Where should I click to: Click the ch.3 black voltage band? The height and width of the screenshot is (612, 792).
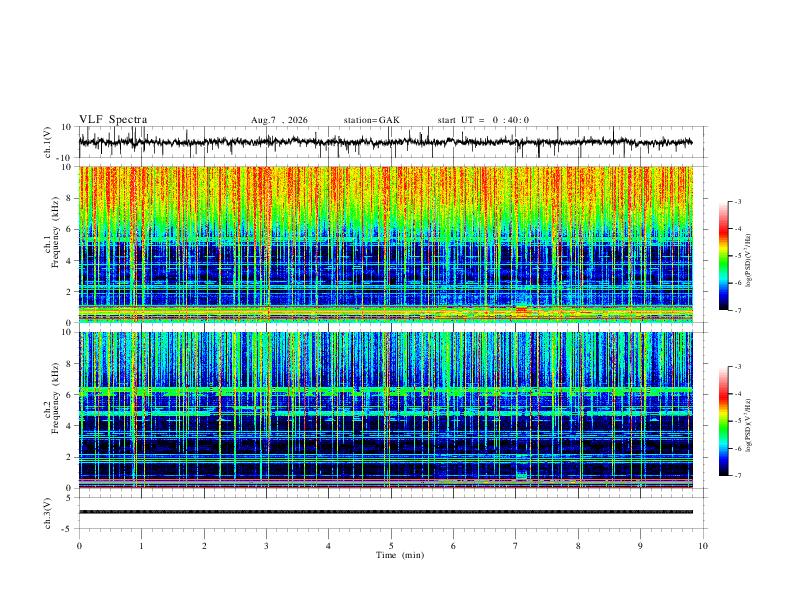click(x=385, y=512)
